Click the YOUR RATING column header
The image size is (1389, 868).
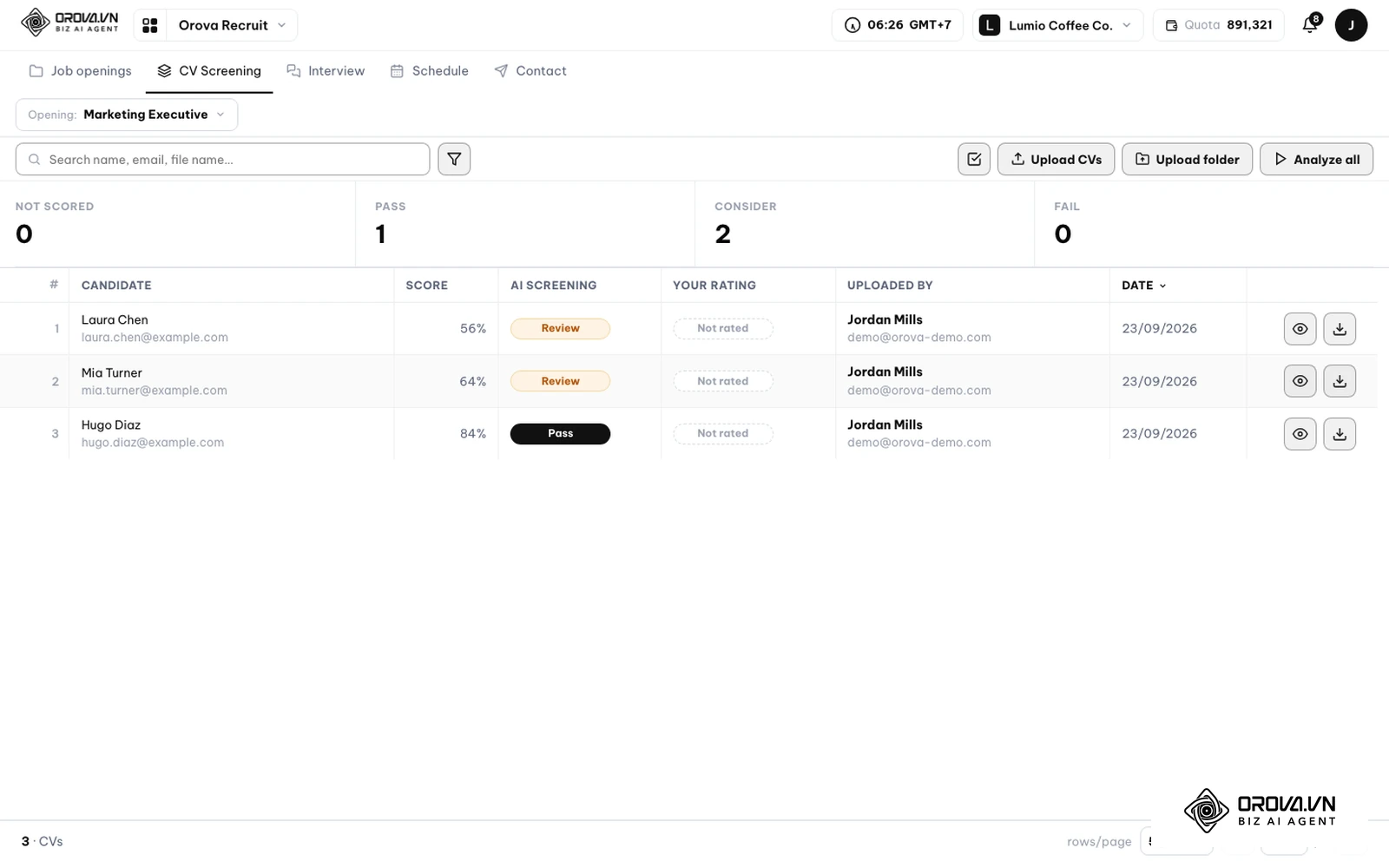click(714, 286)
